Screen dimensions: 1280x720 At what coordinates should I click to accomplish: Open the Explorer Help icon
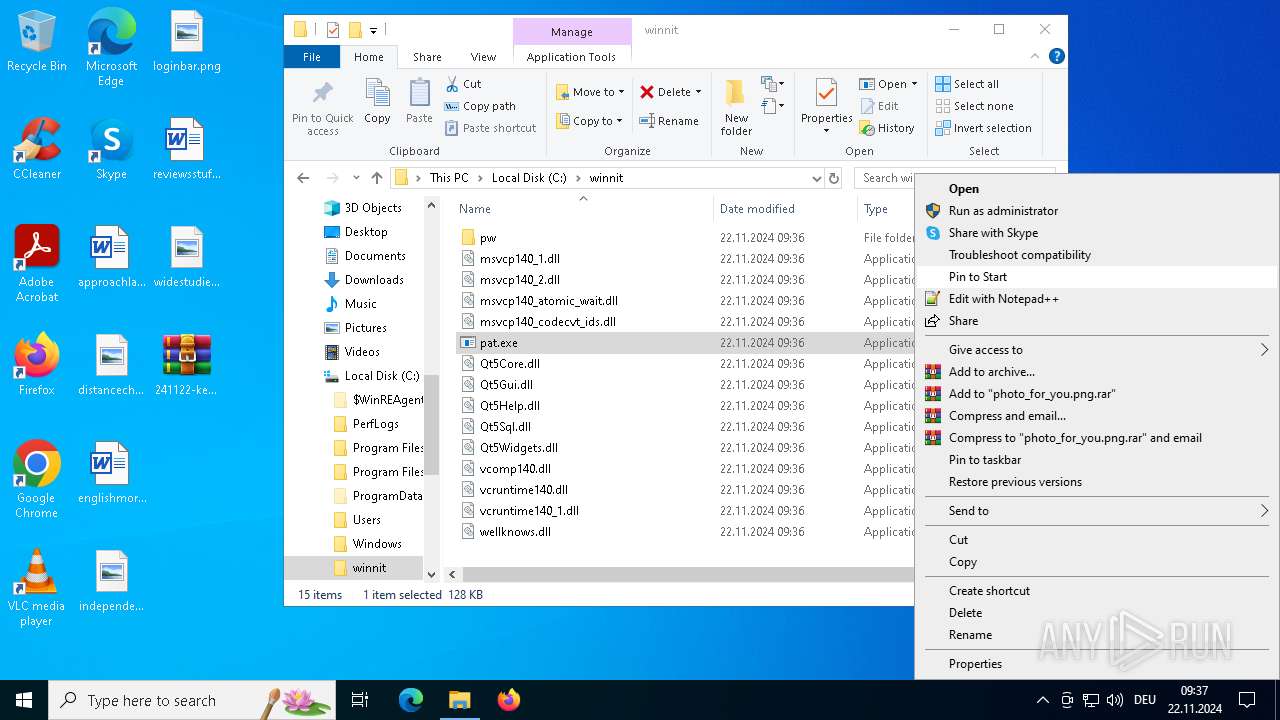click(1057, 57)
